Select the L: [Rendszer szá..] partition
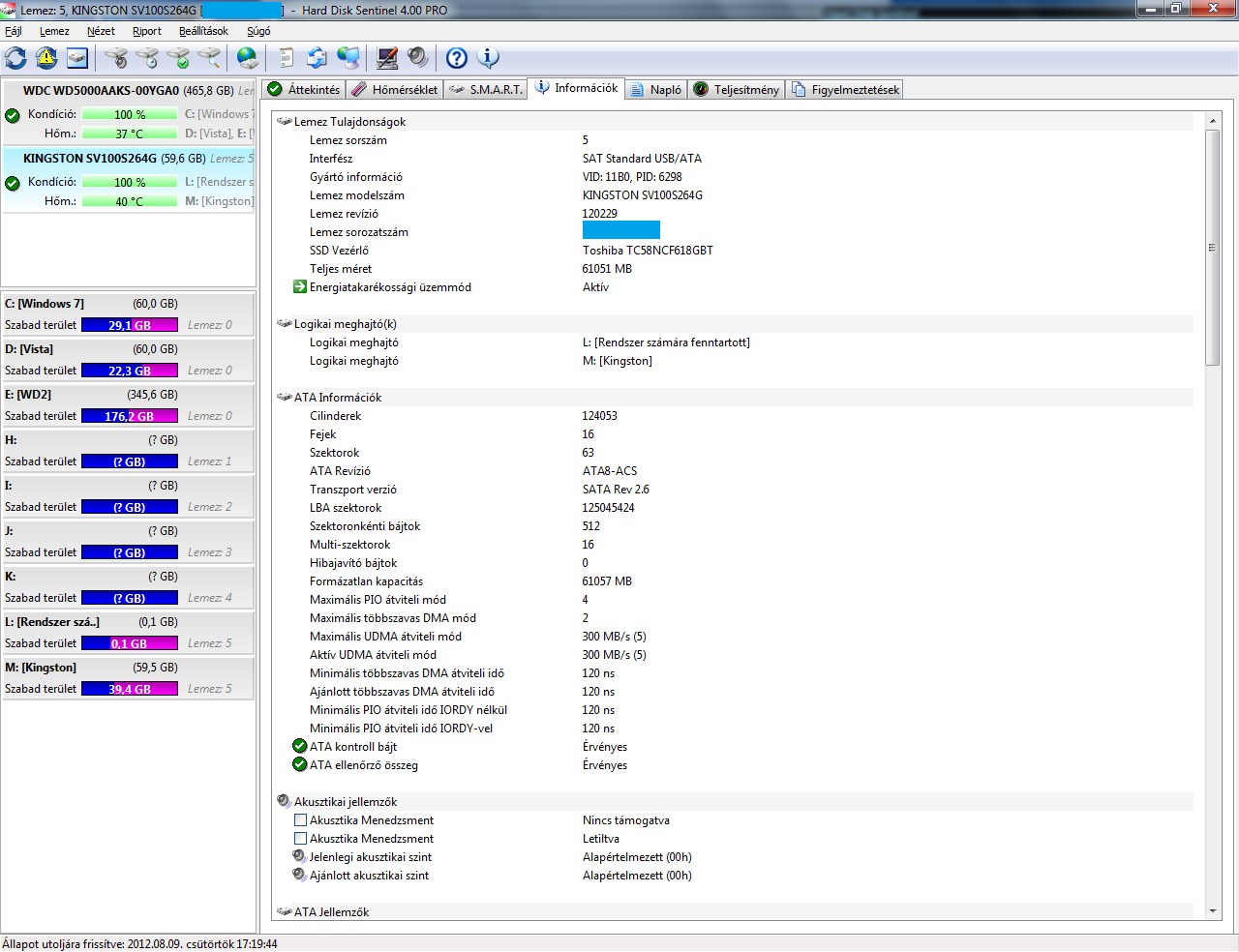Screen dimensions: 1239x952 129,633
